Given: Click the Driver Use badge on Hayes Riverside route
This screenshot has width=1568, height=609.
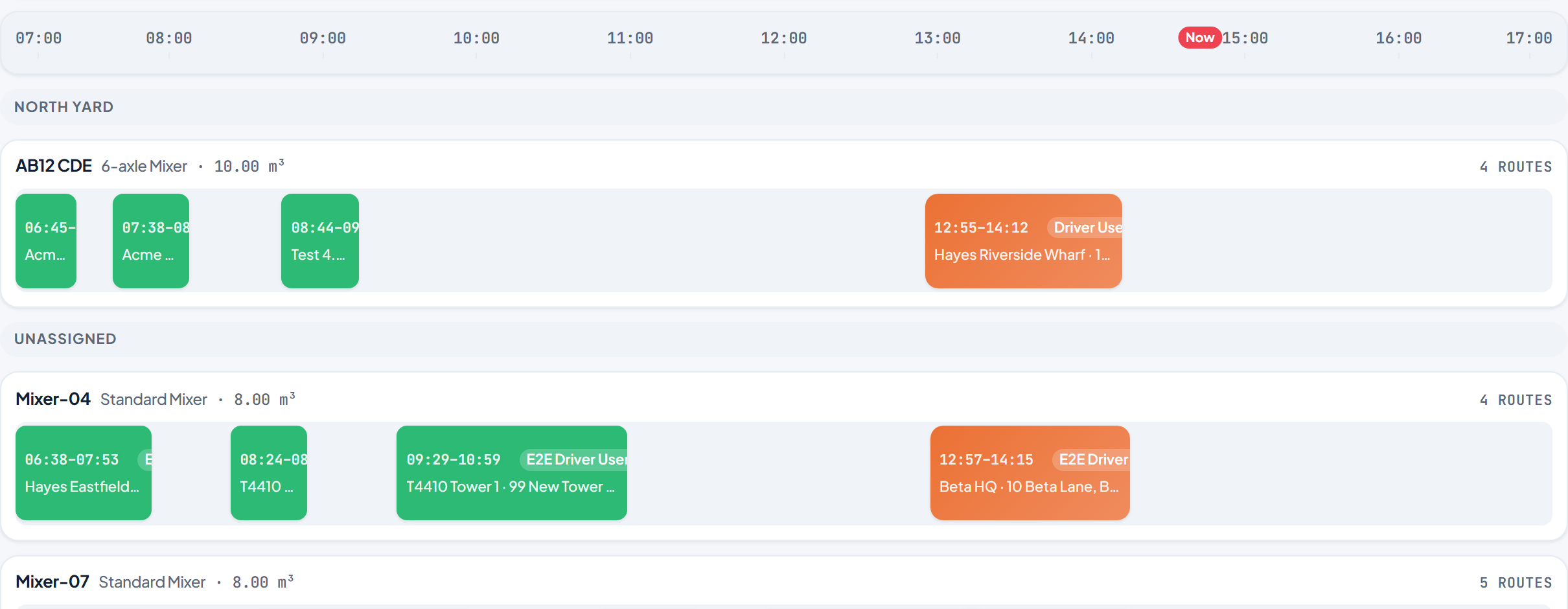Looking at the screenshot, I should (x=1085, y=227).
